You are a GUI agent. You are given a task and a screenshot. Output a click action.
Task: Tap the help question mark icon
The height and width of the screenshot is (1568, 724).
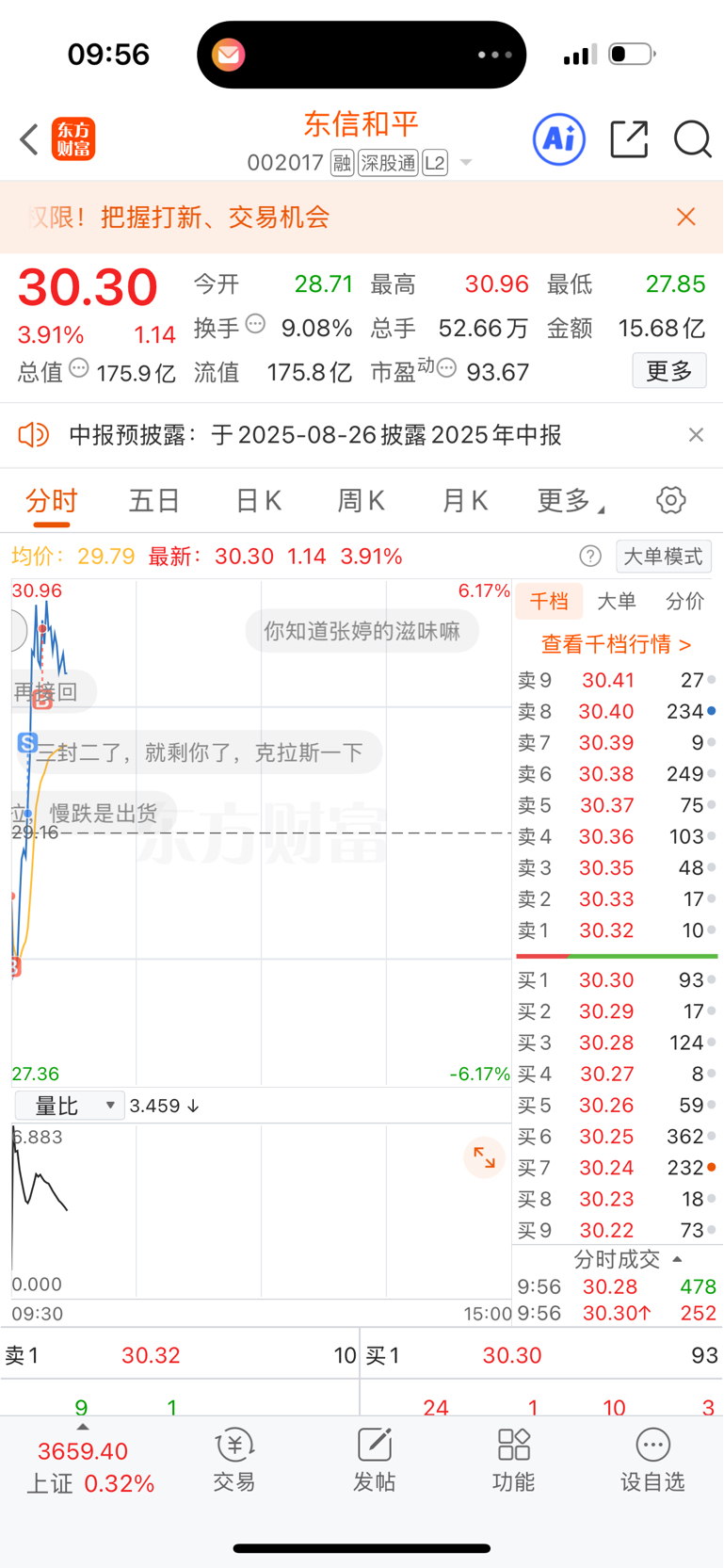pos(590,556)
